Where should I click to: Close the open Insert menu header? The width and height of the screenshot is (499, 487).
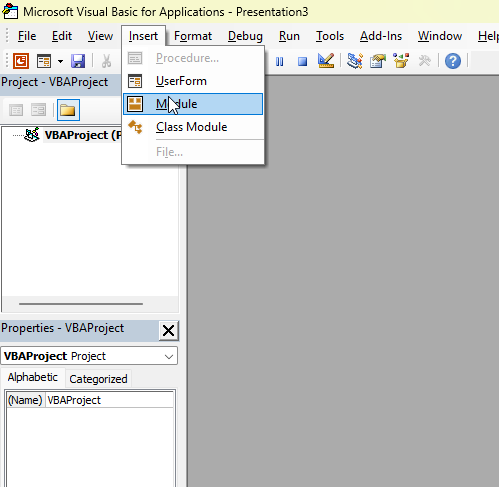143,36
